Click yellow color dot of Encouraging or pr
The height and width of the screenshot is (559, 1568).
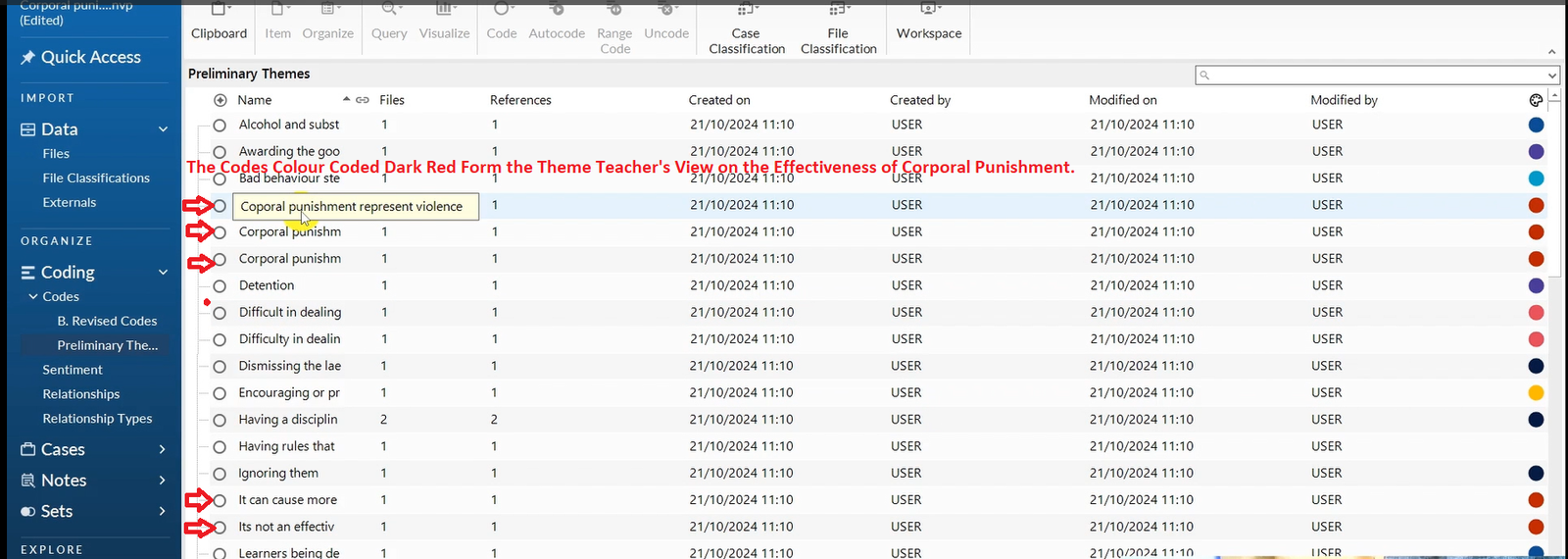tap(1536, 393)
